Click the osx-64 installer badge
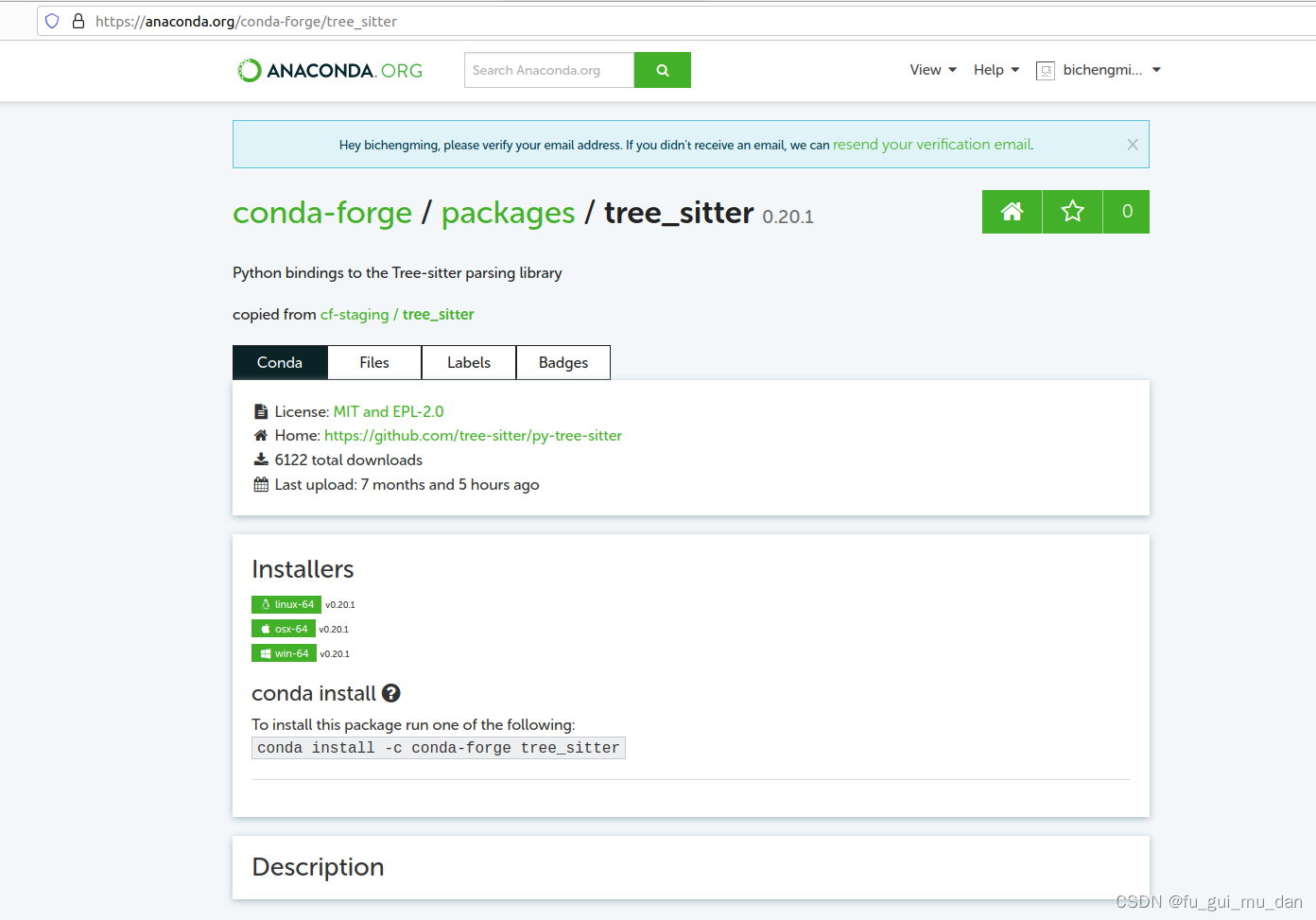Image resolution: width=1316 pixels, height=920 pixels. pos(284,629)
